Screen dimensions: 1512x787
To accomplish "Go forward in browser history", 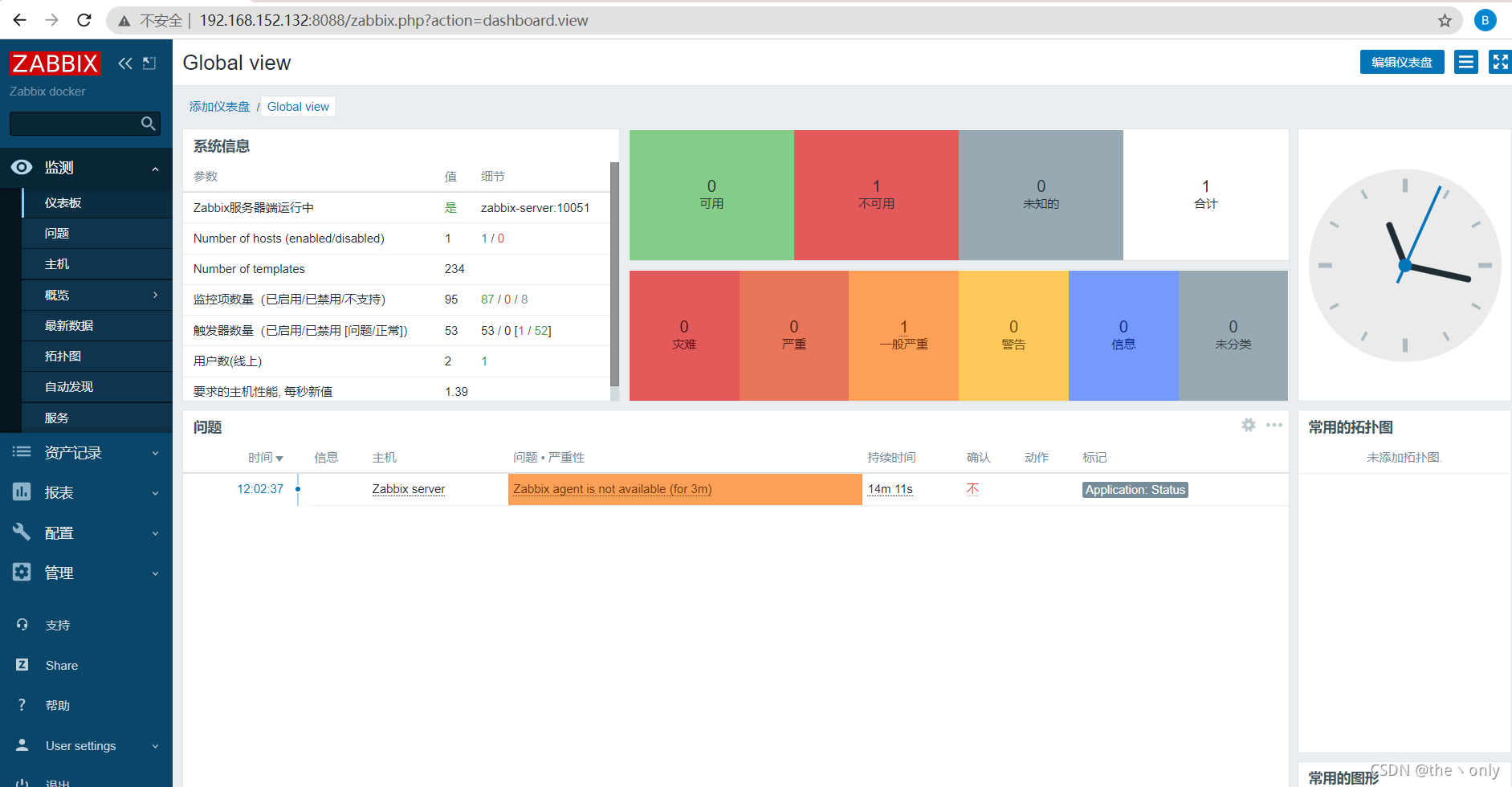I will pos(52,20).
